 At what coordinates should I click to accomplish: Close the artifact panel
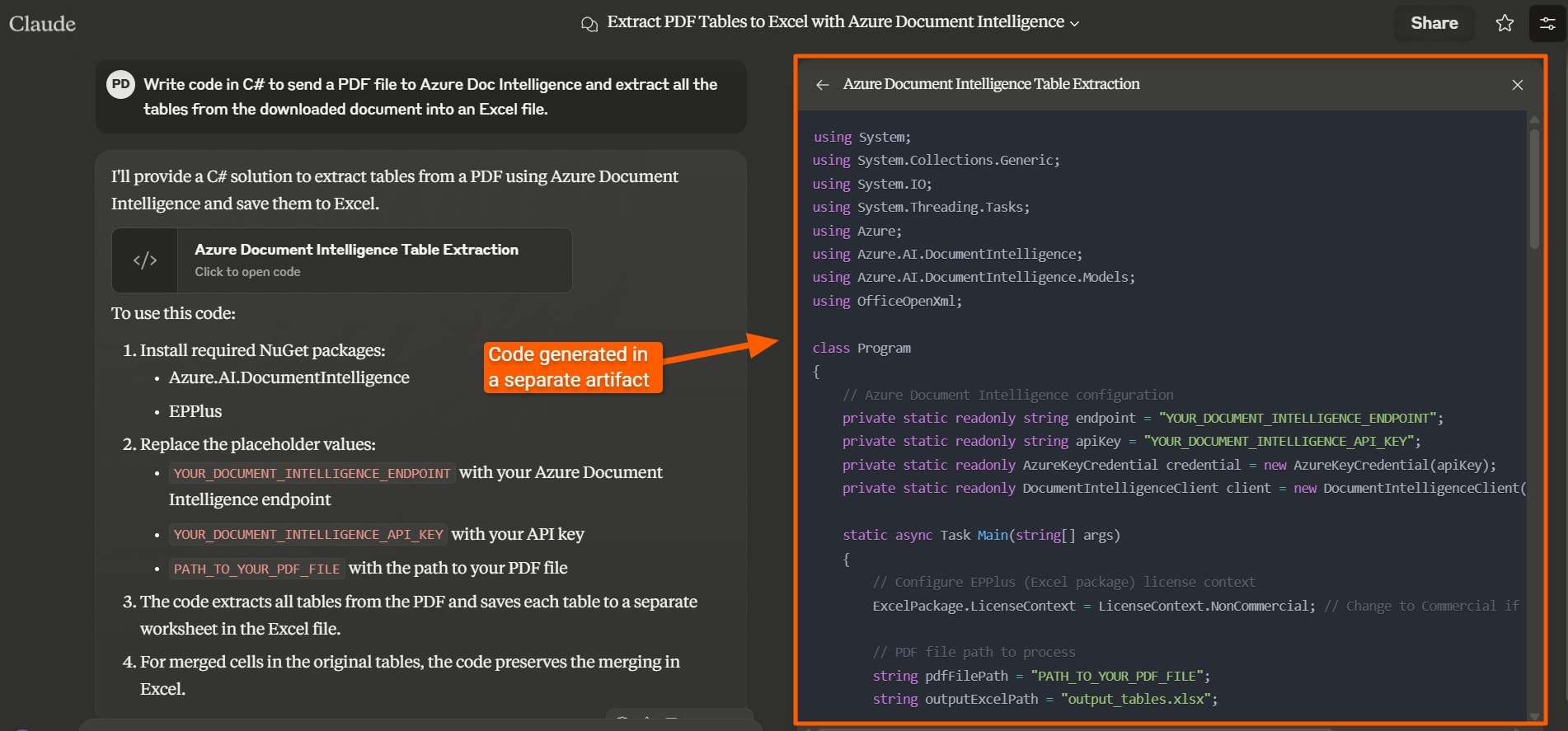coord(1517,85)
